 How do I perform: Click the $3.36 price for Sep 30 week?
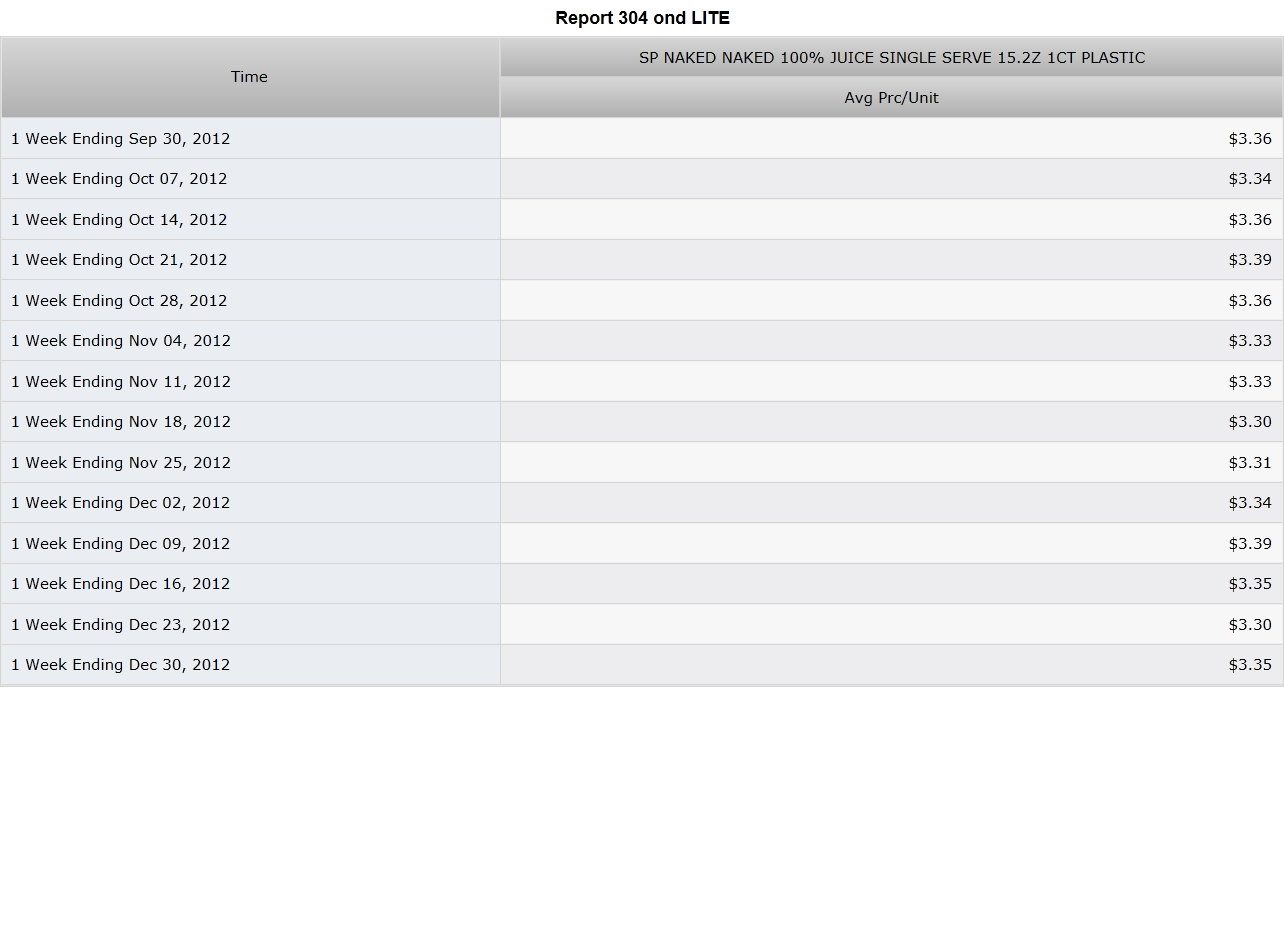pyautogui.click(x=1250, y=138)
